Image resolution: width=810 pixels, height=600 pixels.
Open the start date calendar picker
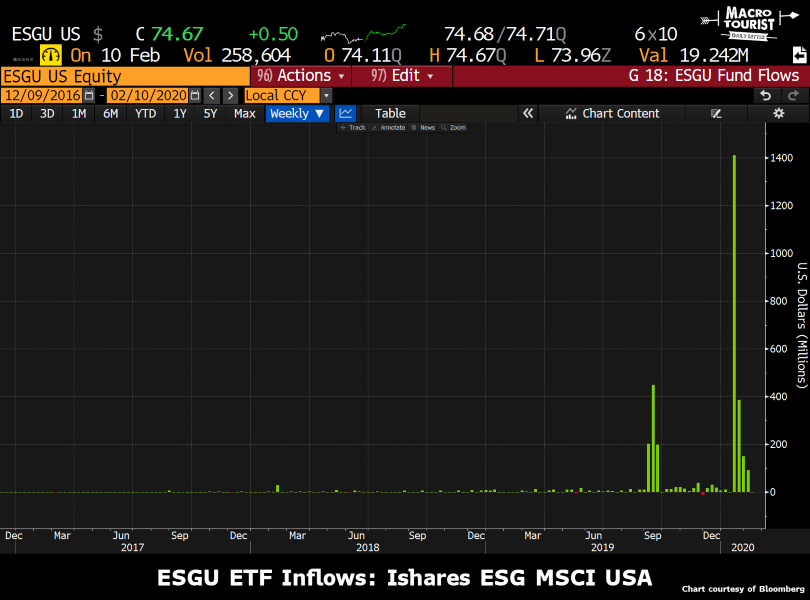click(x=89, y=96)
